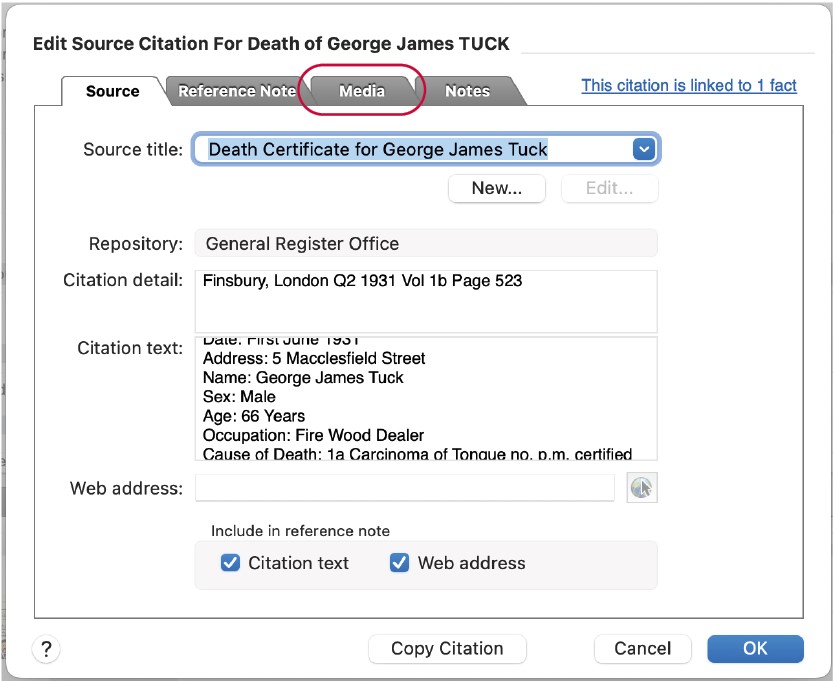
Task: Uncheck the Web address checkbox
Action: click(400, 563)
